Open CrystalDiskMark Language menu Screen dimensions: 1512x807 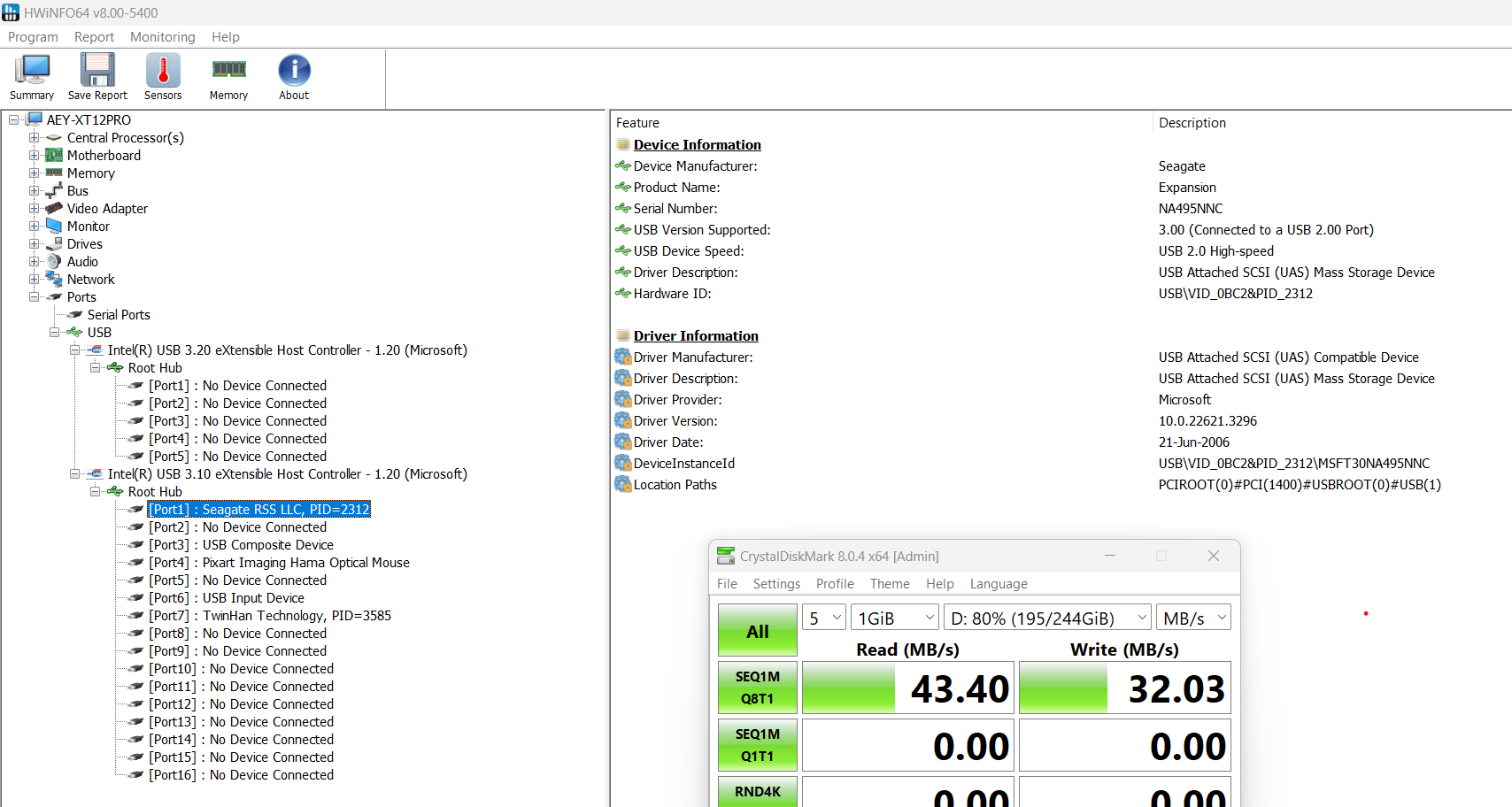point(999,584)
